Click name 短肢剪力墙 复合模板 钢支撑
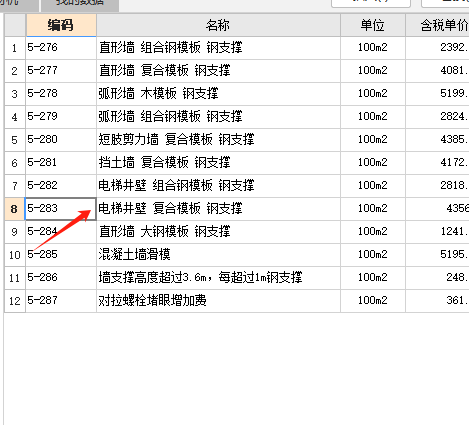469x425 pixels. [x=218, y=140]
